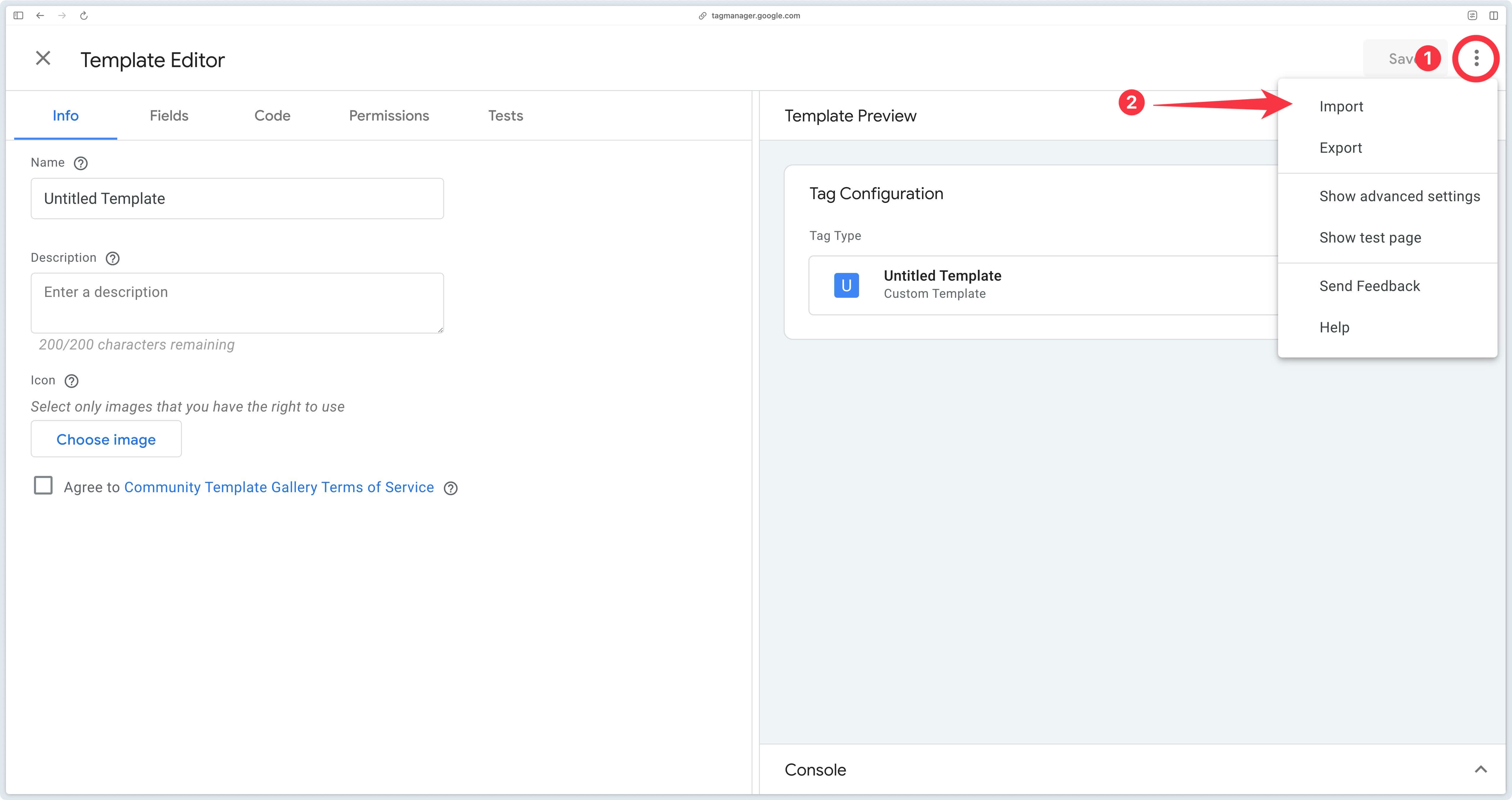
Task: Open the help icon next to Icon label
Action: (x=71, y=381)
